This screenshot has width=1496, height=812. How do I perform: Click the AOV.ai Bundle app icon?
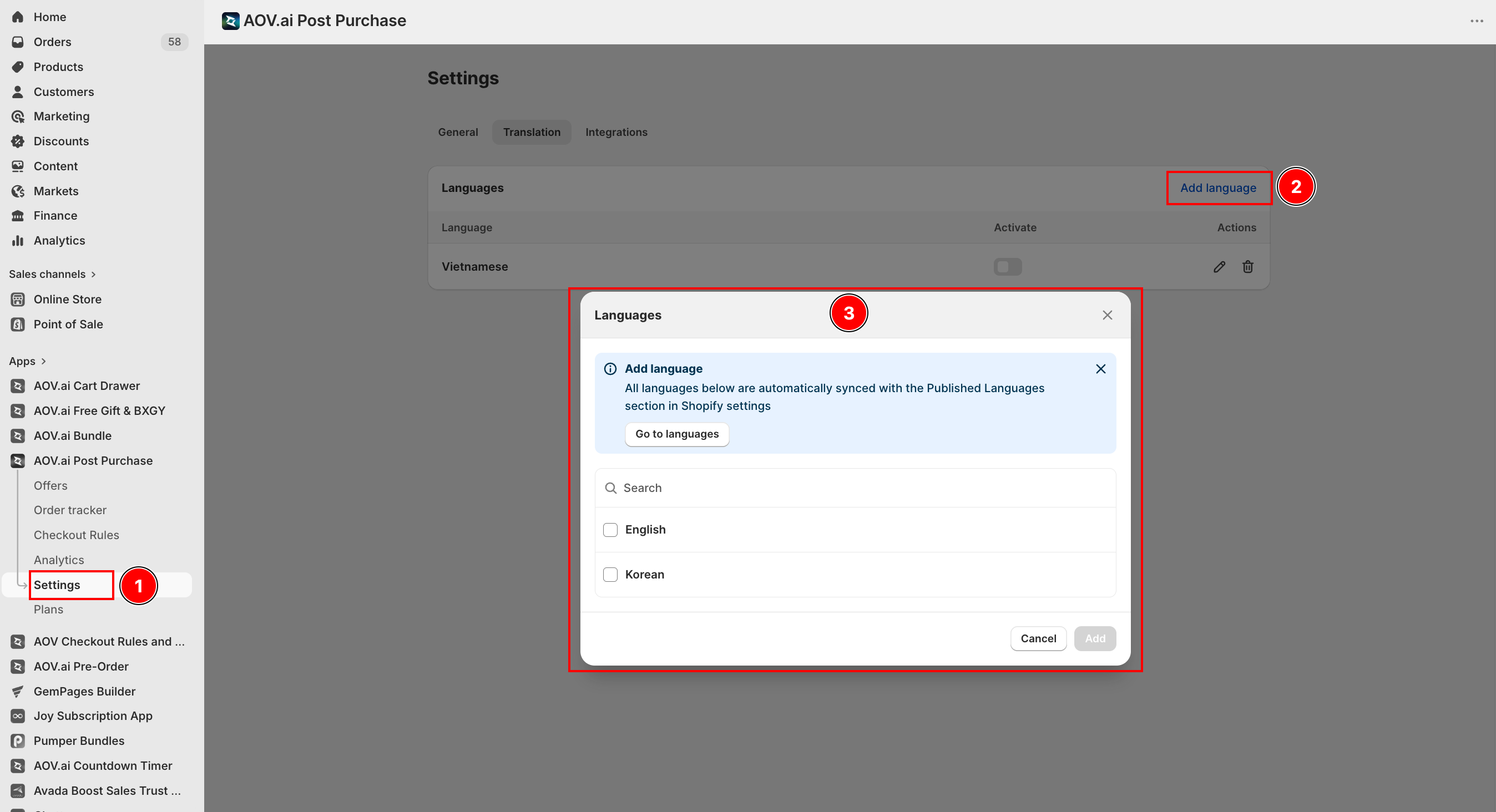click(18, 436)
